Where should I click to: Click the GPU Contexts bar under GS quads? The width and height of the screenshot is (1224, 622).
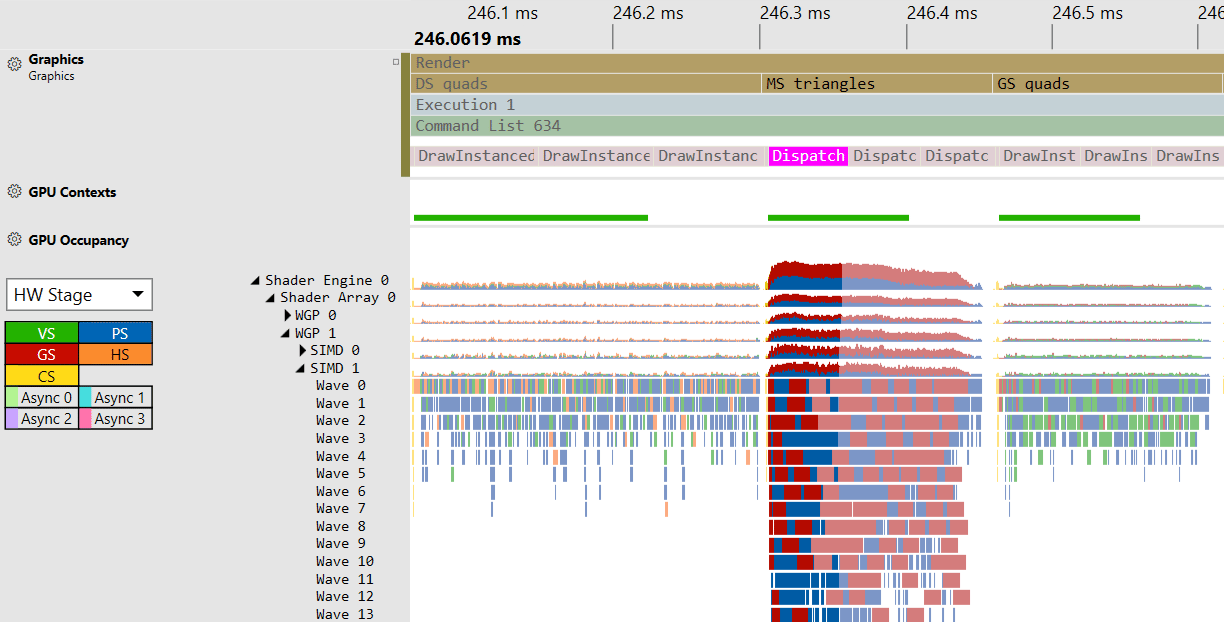pyautogui.click(x=1069, y=217)
